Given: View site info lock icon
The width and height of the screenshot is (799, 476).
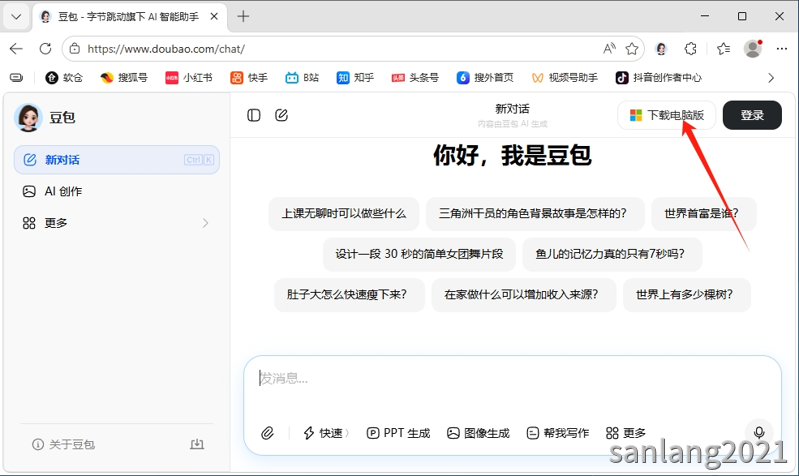Looking at the screenshot, I should click(x=75, y=49).
